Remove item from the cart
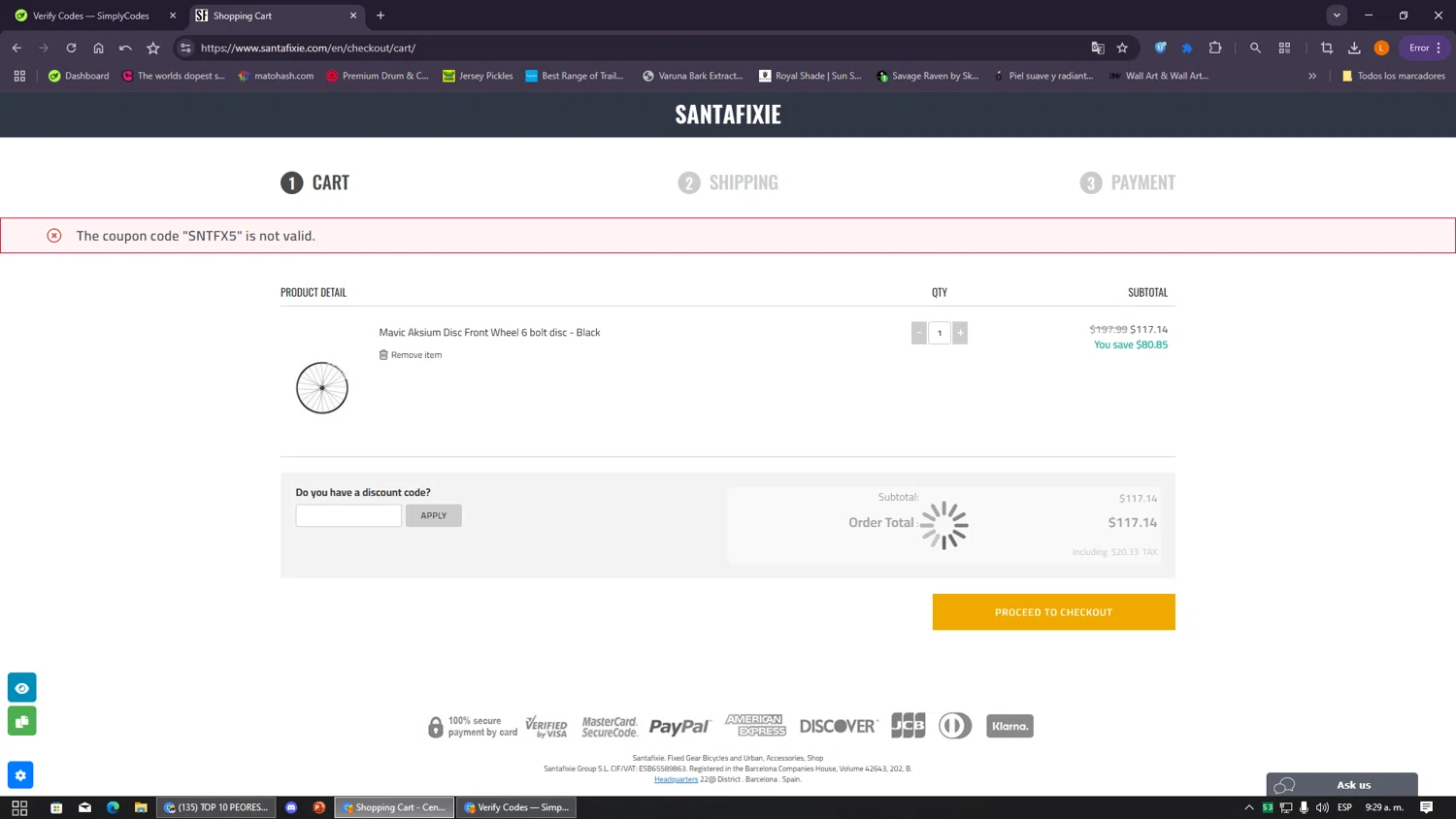This screenshot has width=1456, height=819. [x=411, y=355]
